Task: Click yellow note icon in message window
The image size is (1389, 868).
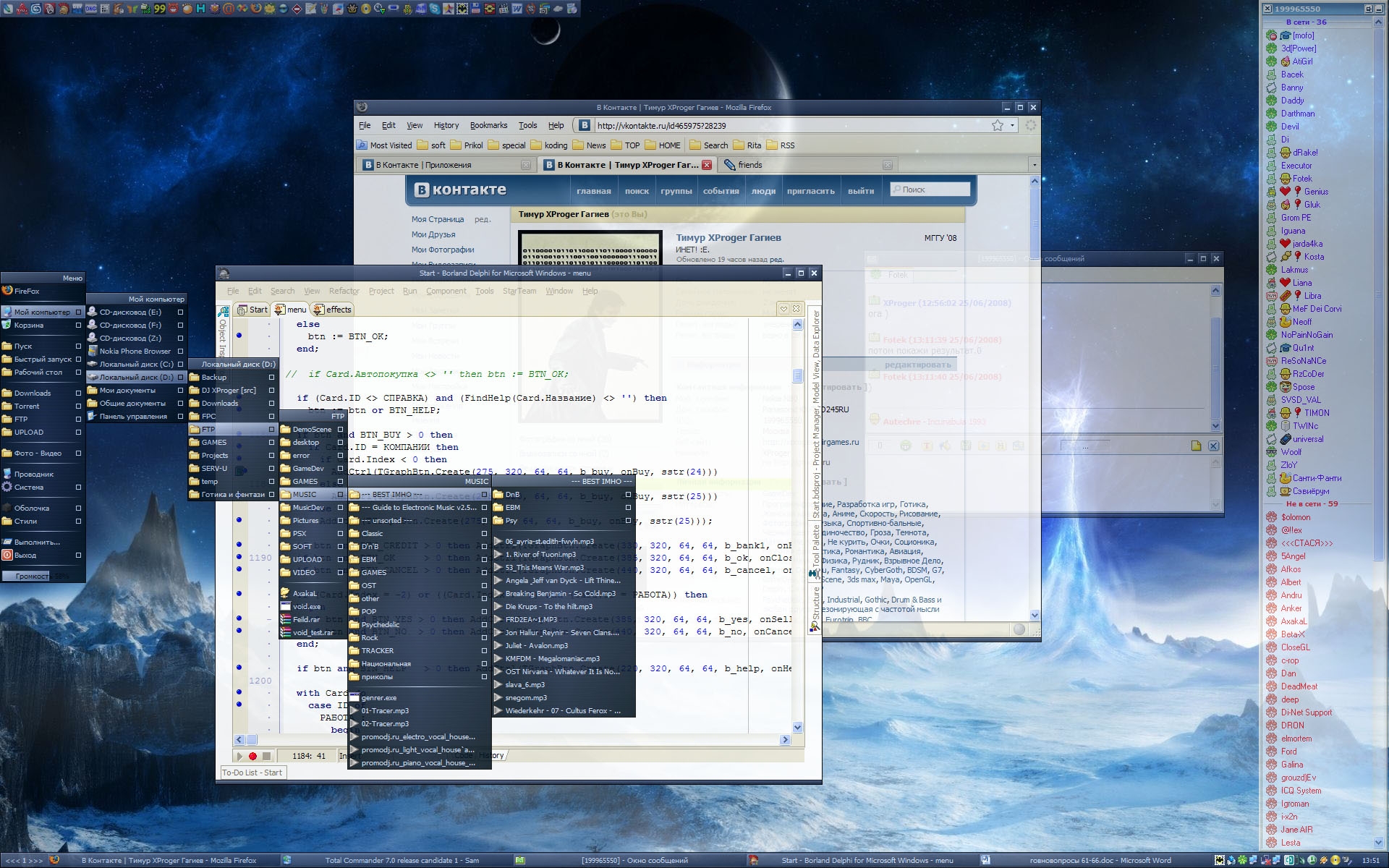Action: [x=1196, y=446]
